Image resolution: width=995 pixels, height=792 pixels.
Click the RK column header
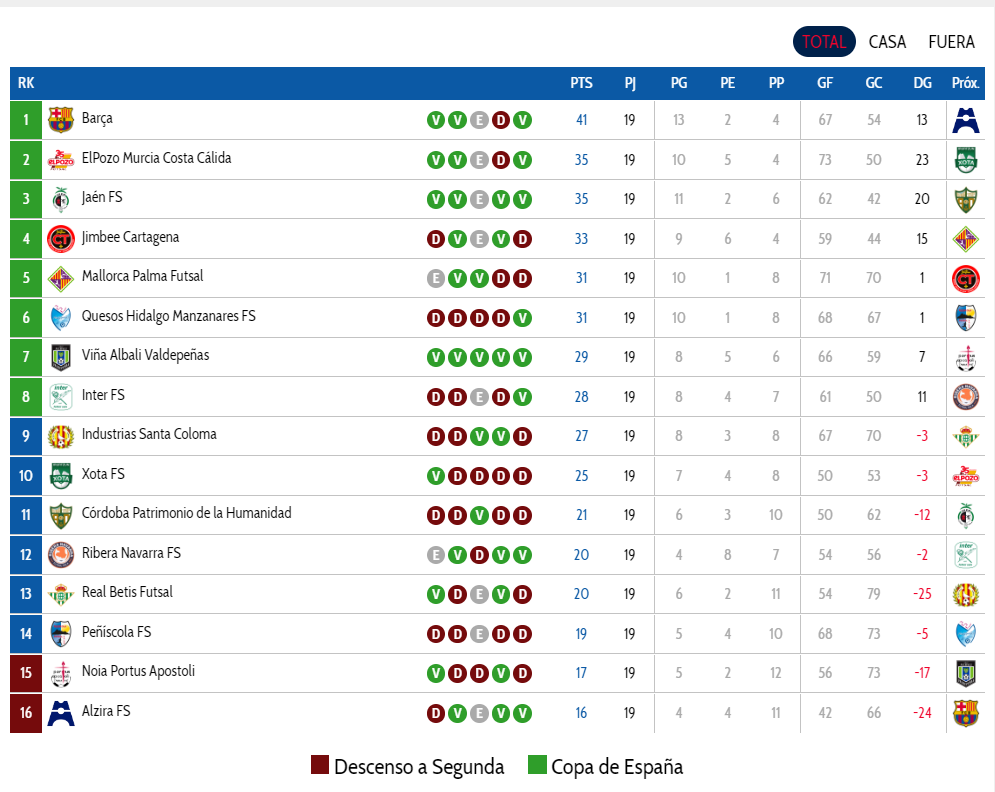pyautogui.click(x=26, y=83)
